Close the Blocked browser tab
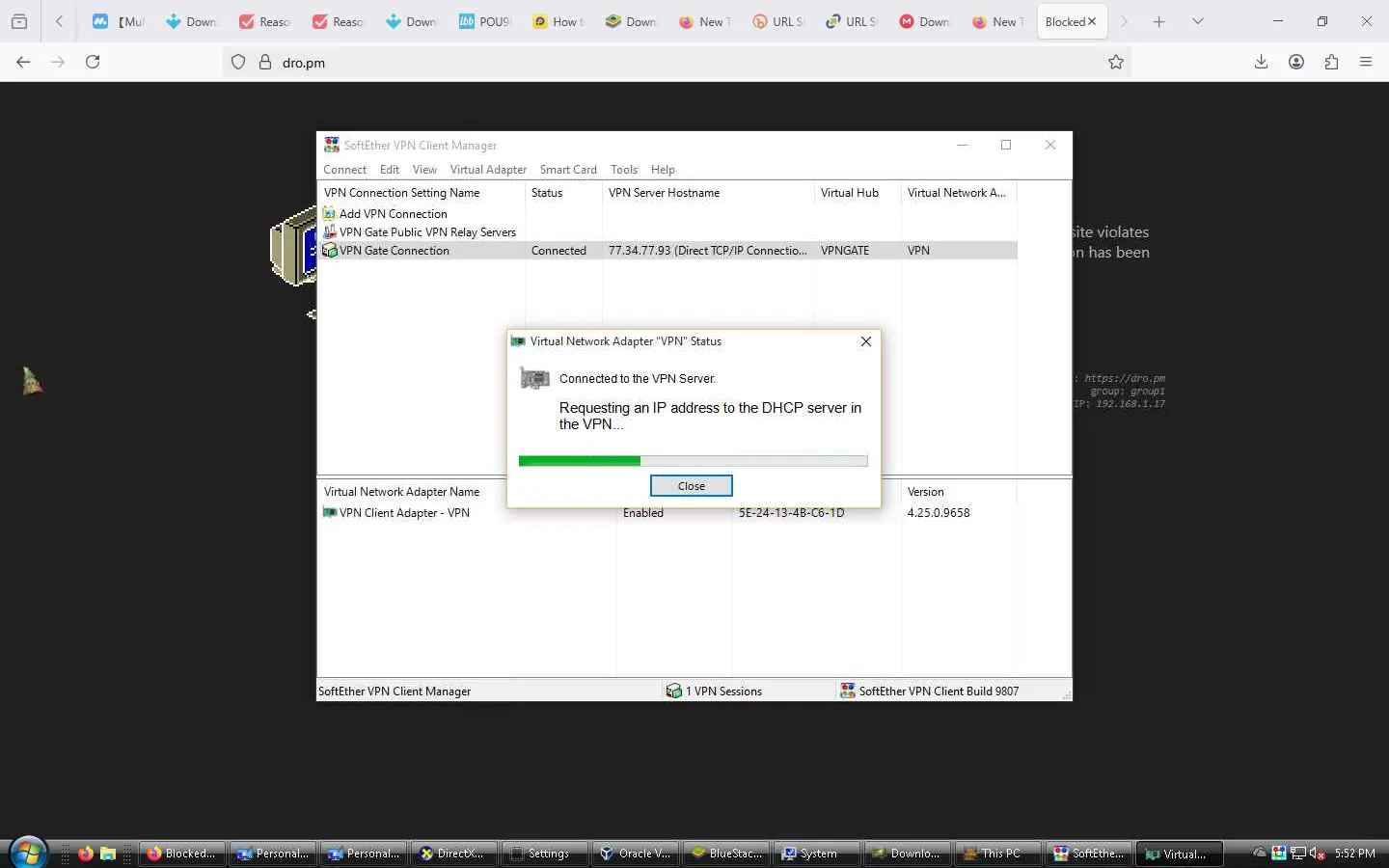The height and width of the screenshot is (868, 1389). pyautogui.click(x=1092, y=21)
